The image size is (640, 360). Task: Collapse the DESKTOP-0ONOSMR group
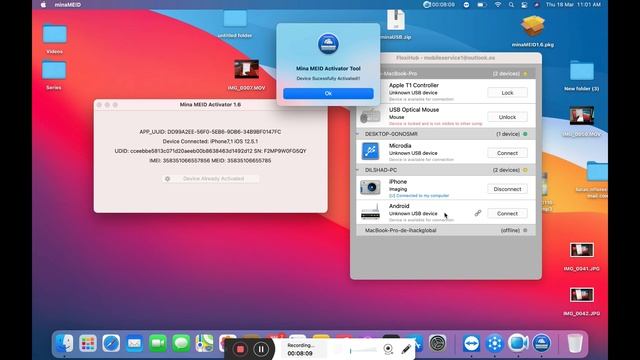click(x=358, y=134)
